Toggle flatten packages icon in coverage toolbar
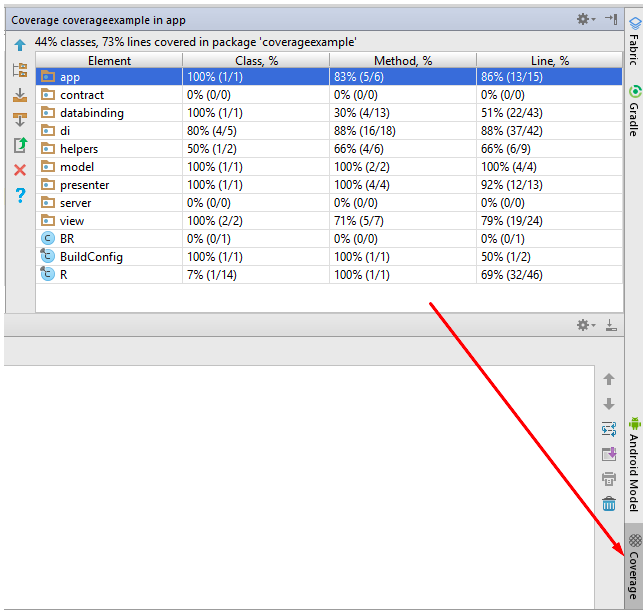The image size is (643, 615). point(20,70)
